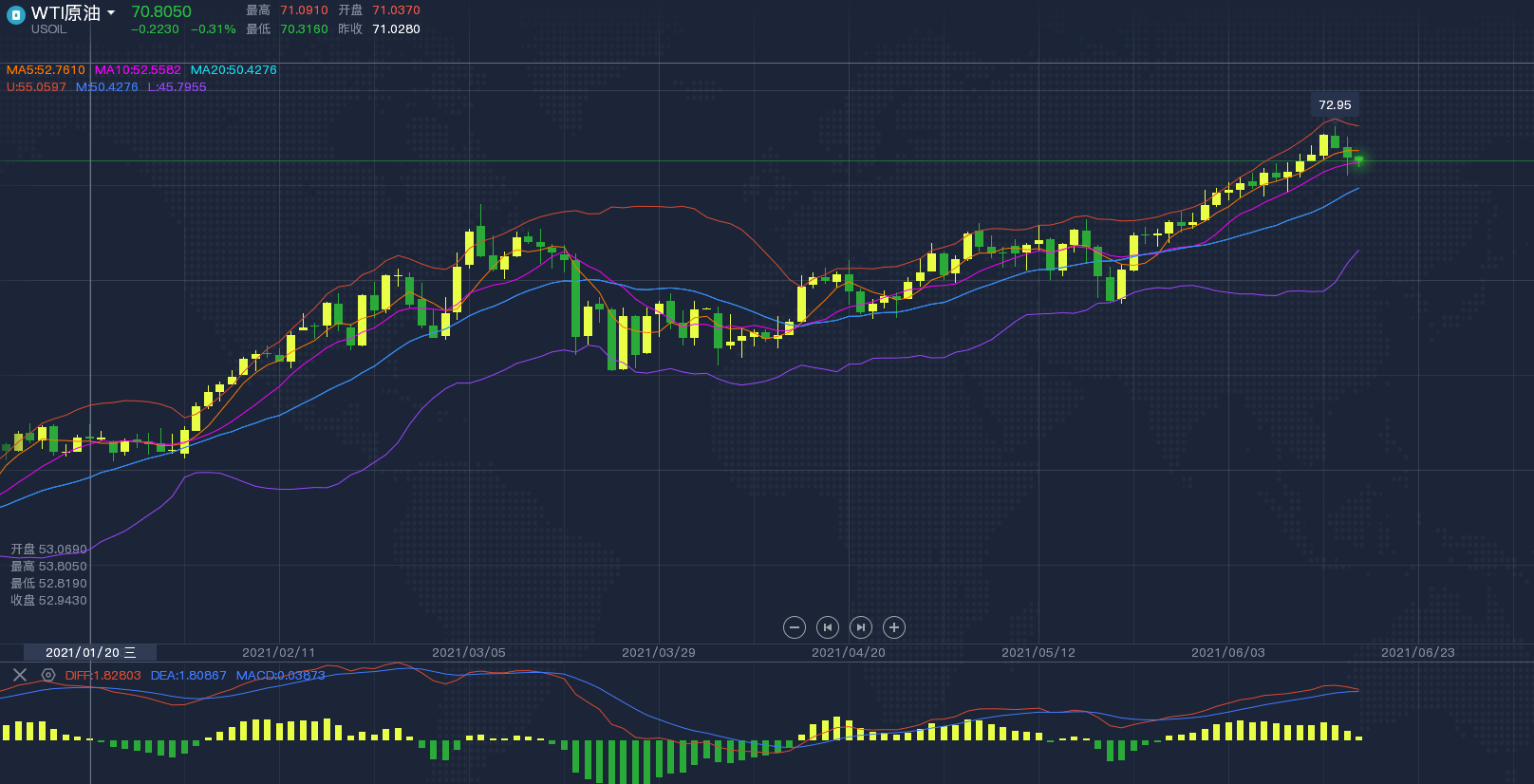Viewport: 1534px width, 784px height.
Task: Click the DIFF:1.82803 value in MACD panel
Action: point(103,676)
